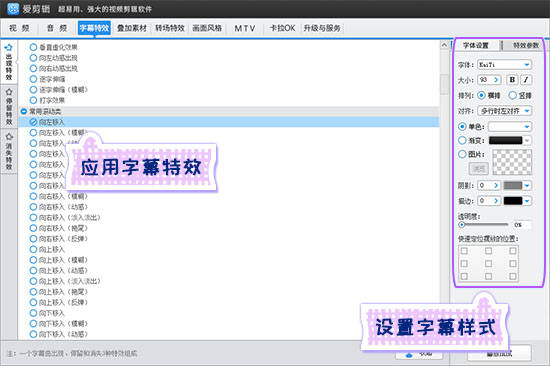Open the 字体 KaiTi font dropdown
Viewport: 550px width, 366px height.
504,65
